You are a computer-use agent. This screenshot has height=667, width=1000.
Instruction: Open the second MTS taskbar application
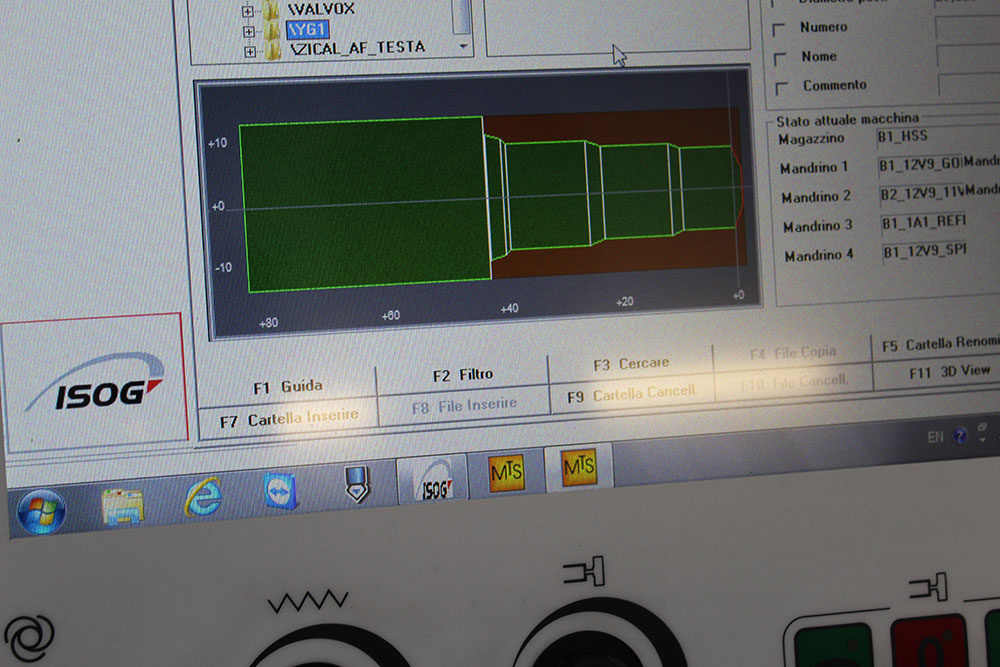[579, 466]
